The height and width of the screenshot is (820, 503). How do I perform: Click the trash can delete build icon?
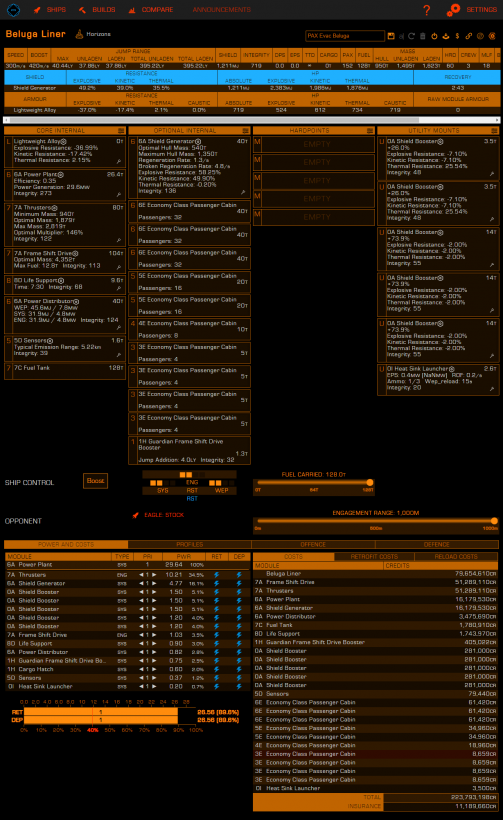tap(423, 36)
